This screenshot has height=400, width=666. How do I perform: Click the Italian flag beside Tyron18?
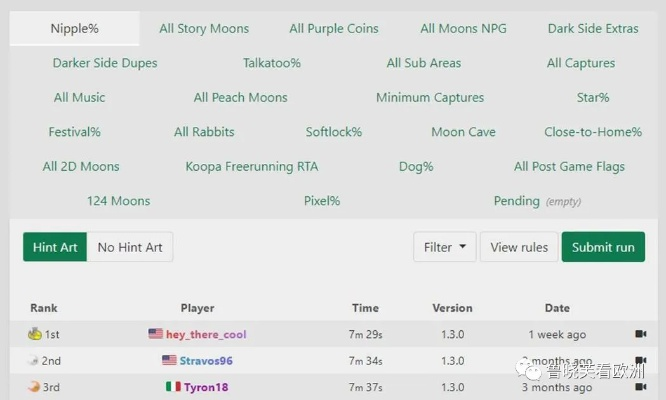point(173,387)
